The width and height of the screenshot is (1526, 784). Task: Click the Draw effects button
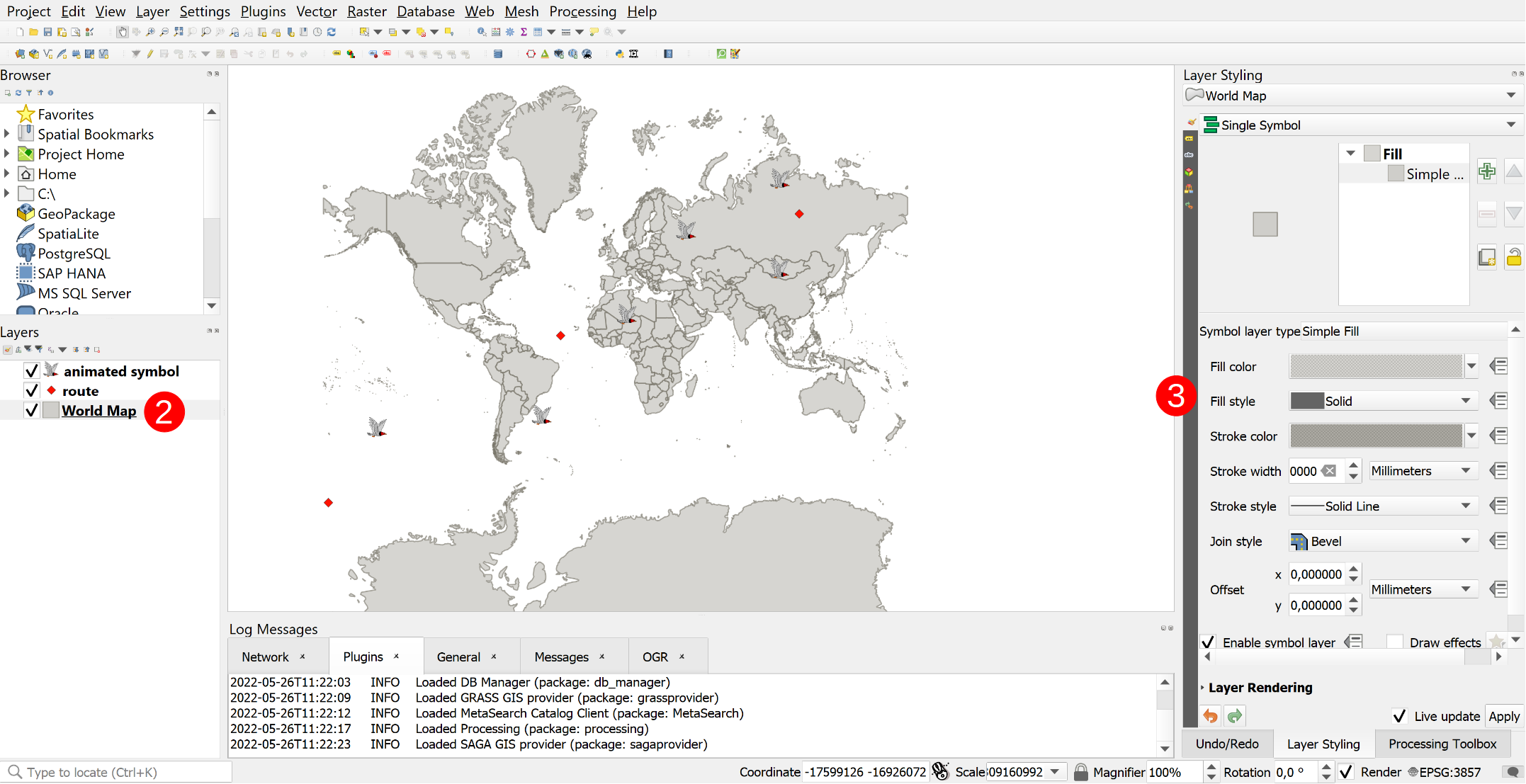coord(1494,642)
